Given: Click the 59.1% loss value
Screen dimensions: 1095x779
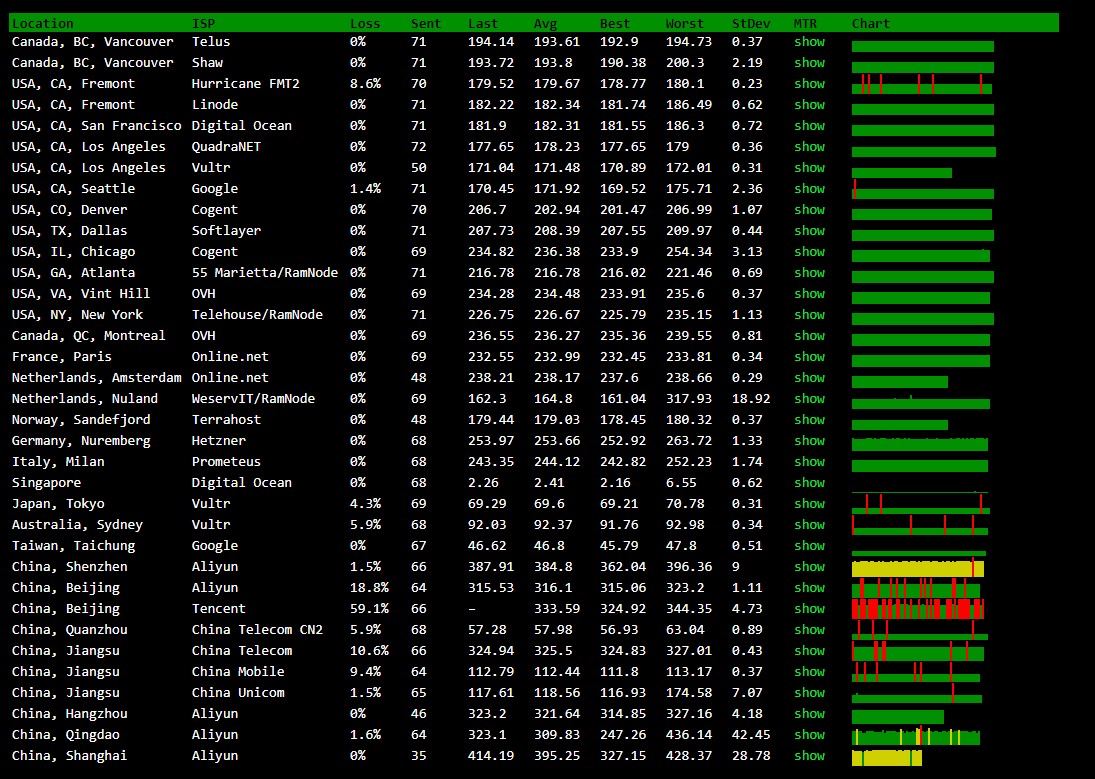Looking at the screenshot, I should (369, 609).
